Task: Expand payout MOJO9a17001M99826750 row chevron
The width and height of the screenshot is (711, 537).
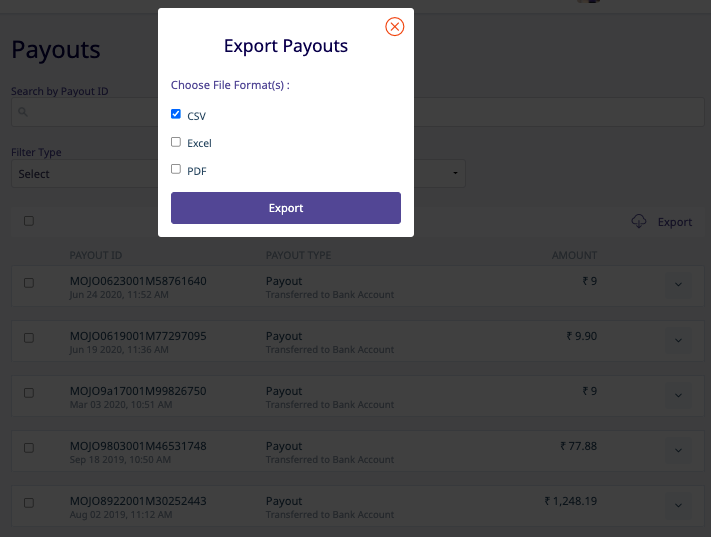Action: tap(678, 395)
